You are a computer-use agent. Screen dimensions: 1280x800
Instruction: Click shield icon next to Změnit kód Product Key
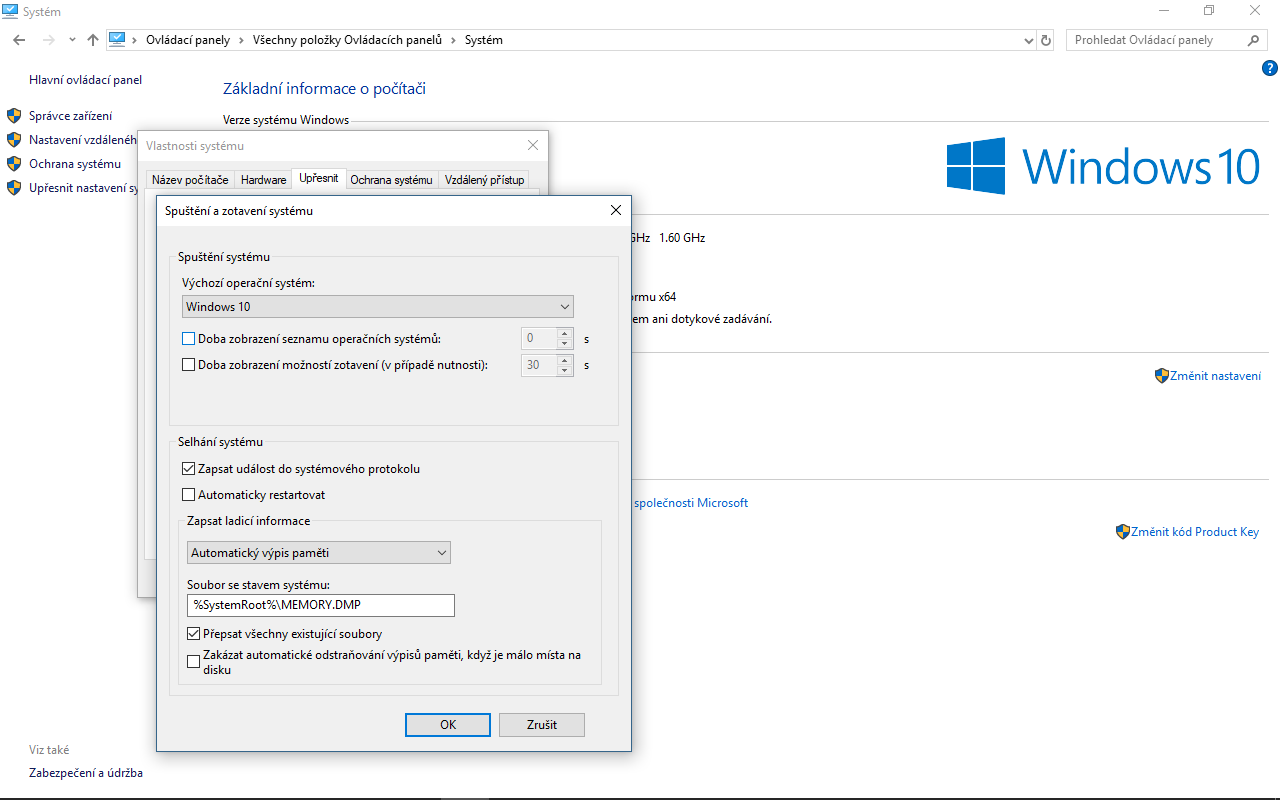point(1123,532)
